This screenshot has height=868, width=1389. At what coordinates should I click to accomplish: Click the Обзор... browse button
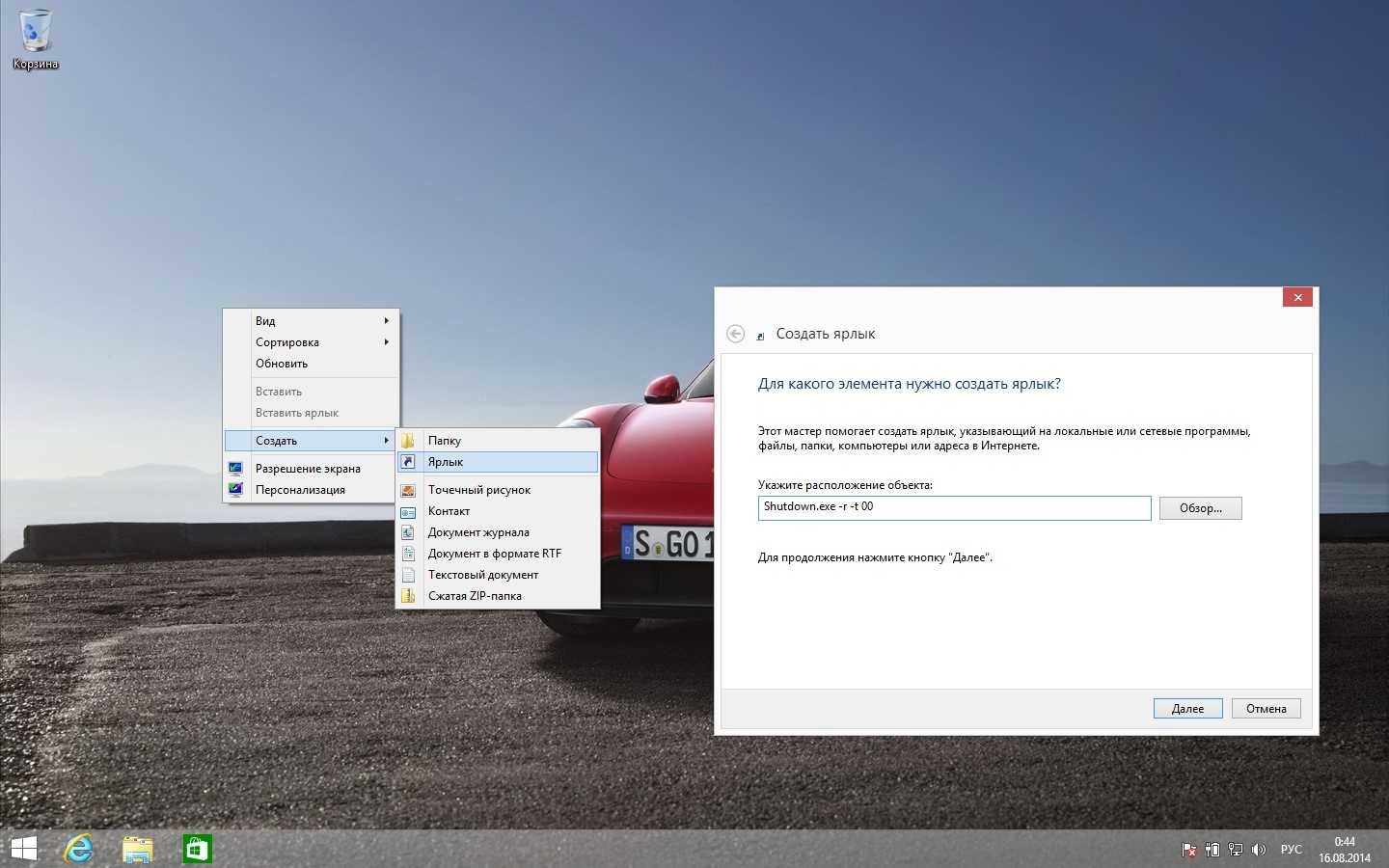(1200, 508)
